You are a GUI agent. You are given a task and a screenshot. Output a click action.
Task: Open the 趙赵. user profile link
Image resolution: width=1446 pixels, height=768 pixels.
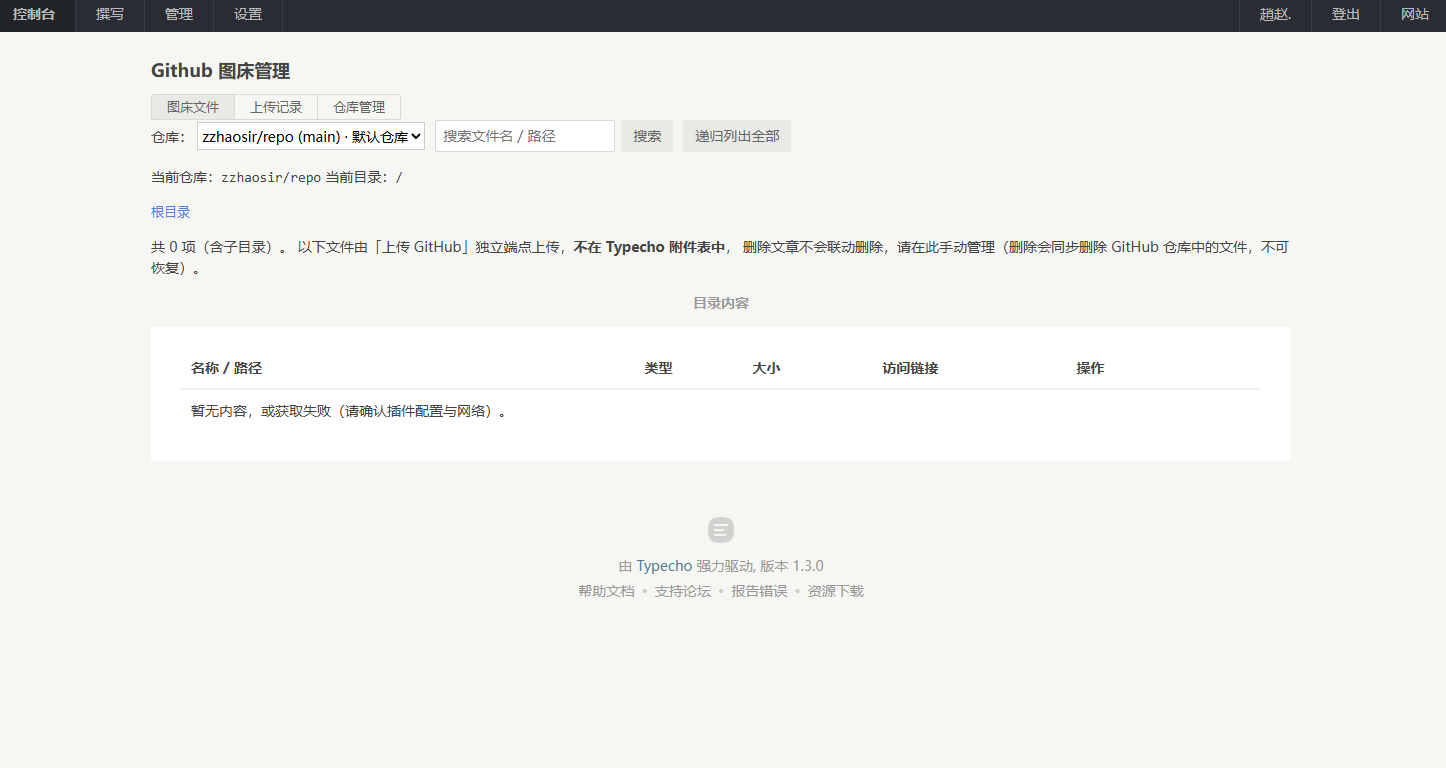[1275, 15]
